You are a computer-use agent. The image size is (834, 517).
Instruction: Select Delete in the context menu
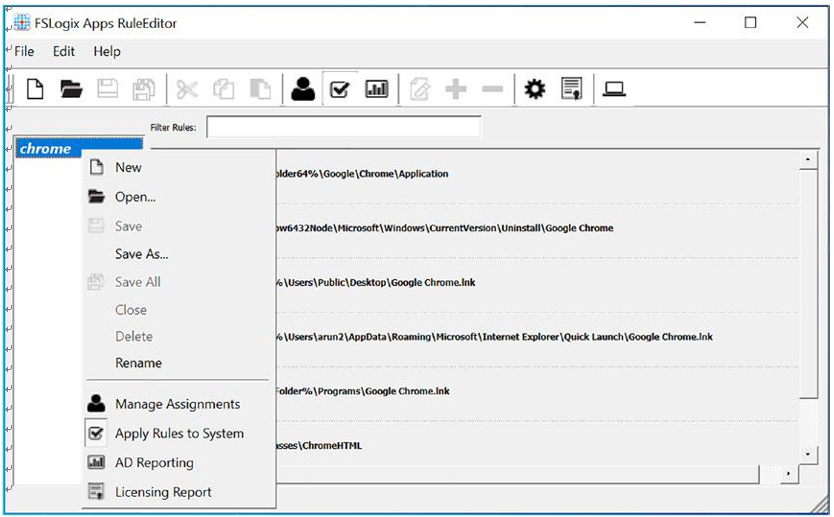(179, 336)
